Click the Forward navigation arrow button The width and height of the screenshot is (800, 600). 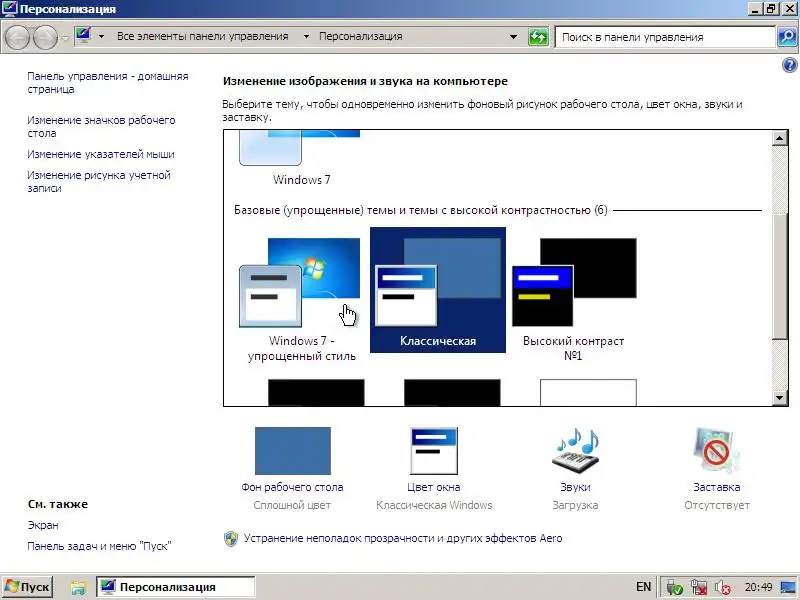pos(45,37)
